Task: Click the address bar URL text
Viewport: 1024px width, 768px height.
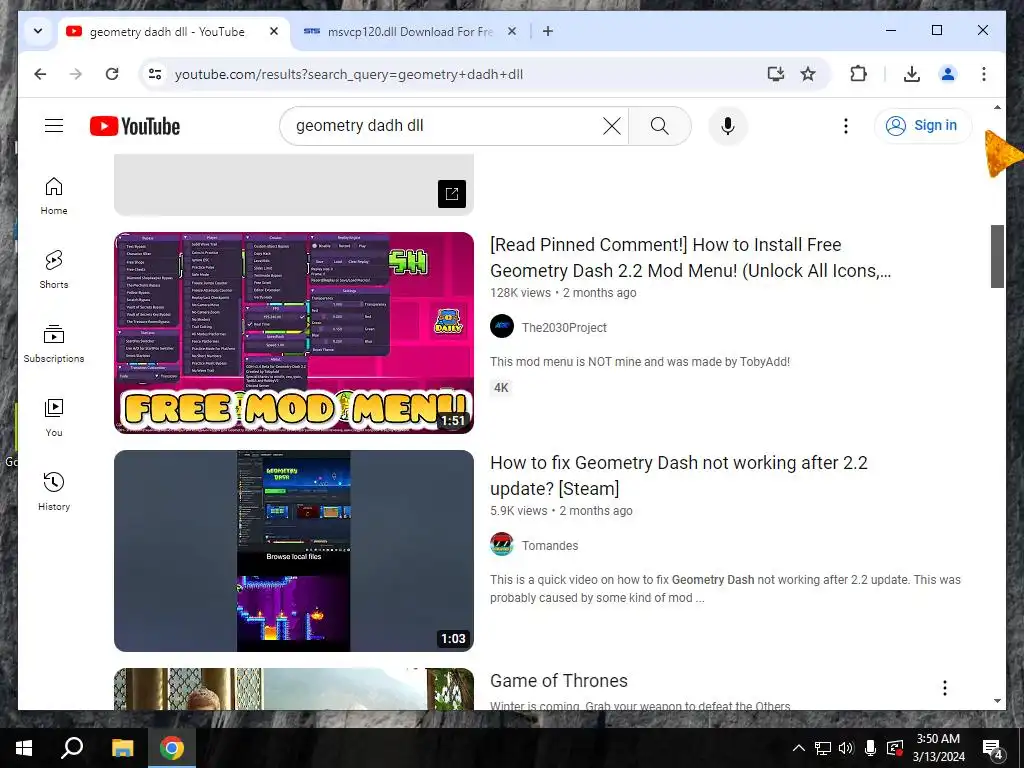Action: pyautogui.click(x=349, y=74)
